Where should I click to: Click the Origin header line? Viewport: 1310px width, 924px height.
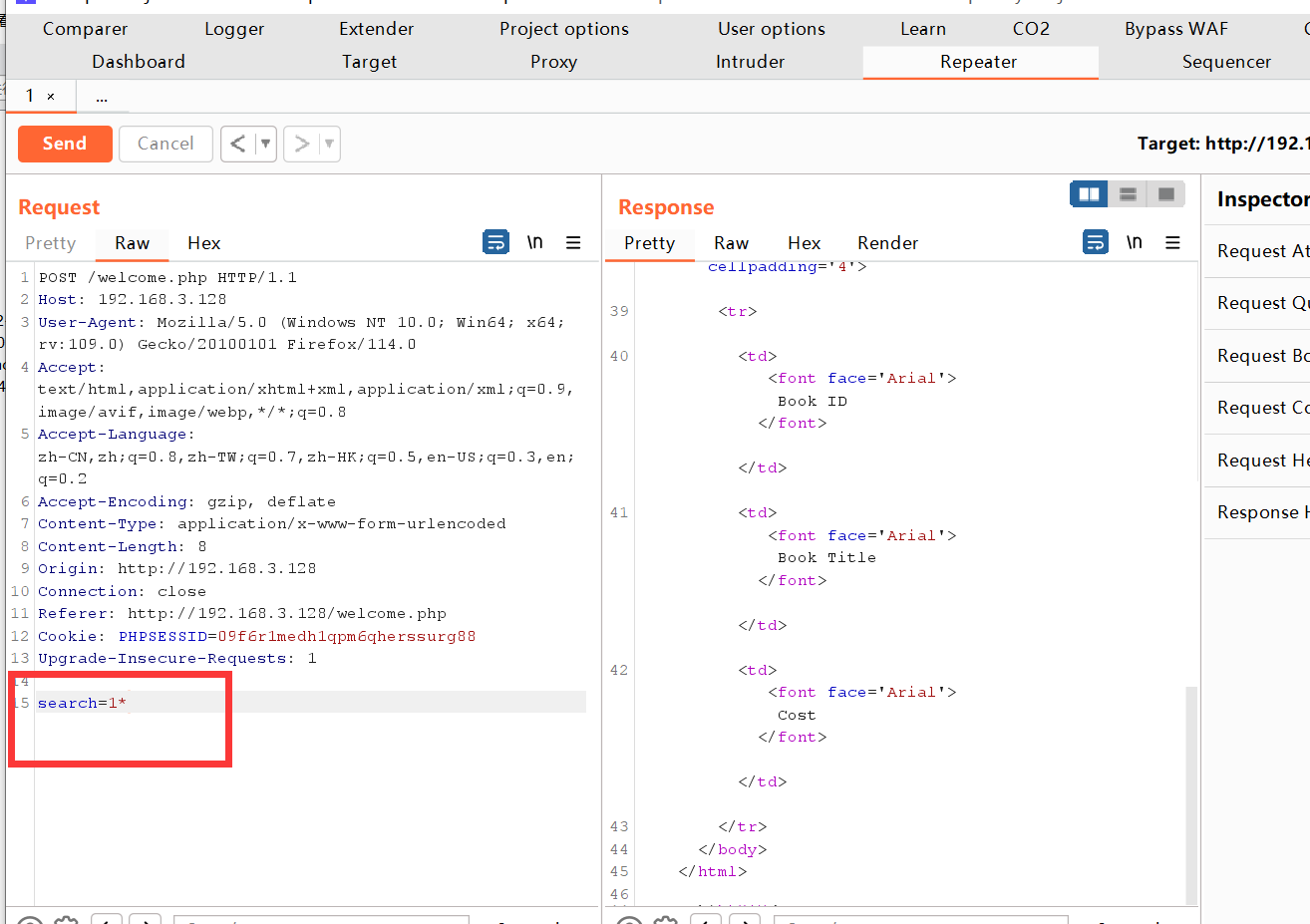[x=177, y=568]
